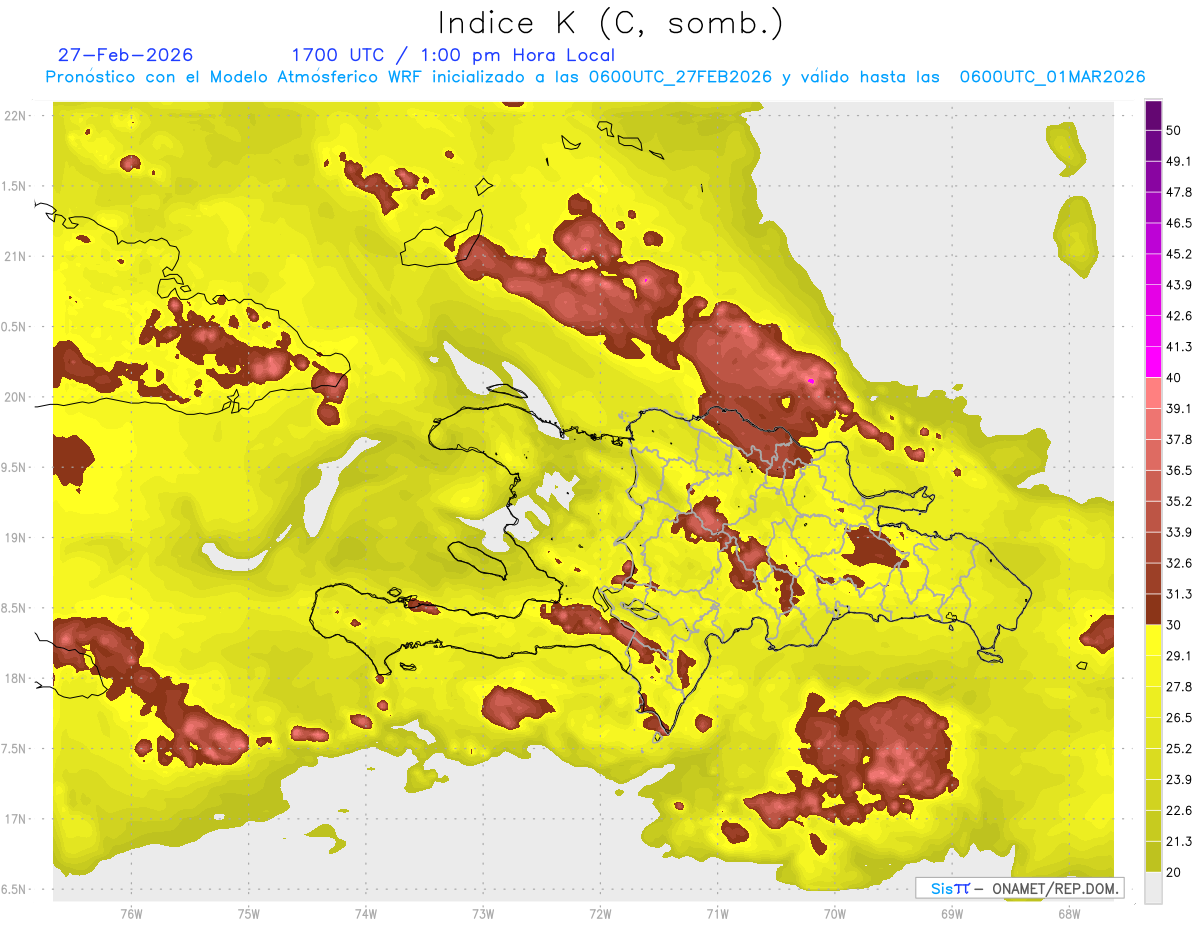Image resolution: width=1200 pixels, height=927 pixels.
Task: Click longitude label '74W'
Action: (366, 913)
